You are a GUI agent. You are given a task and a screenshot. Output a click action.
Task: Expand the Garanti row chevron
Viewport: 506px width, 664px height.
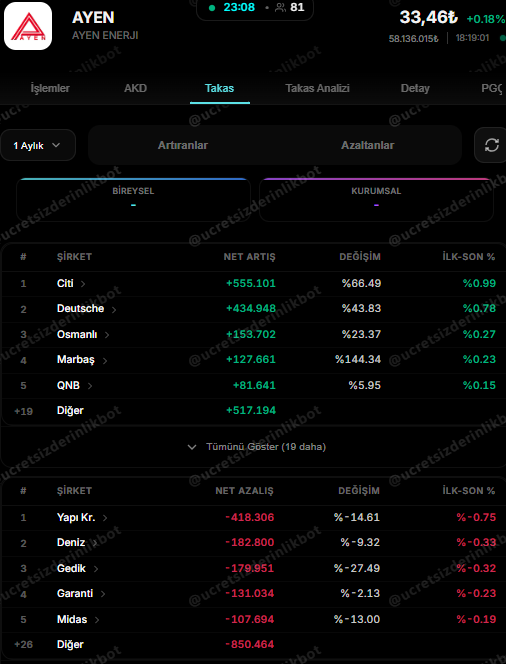(103, 594)
